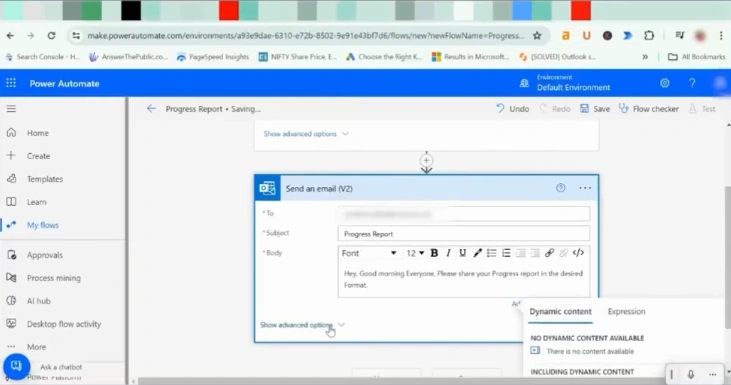This screenshot has height=385, width=731.
Task: Expand upper card's Show advanced options
Action: [x=306, y=134]
